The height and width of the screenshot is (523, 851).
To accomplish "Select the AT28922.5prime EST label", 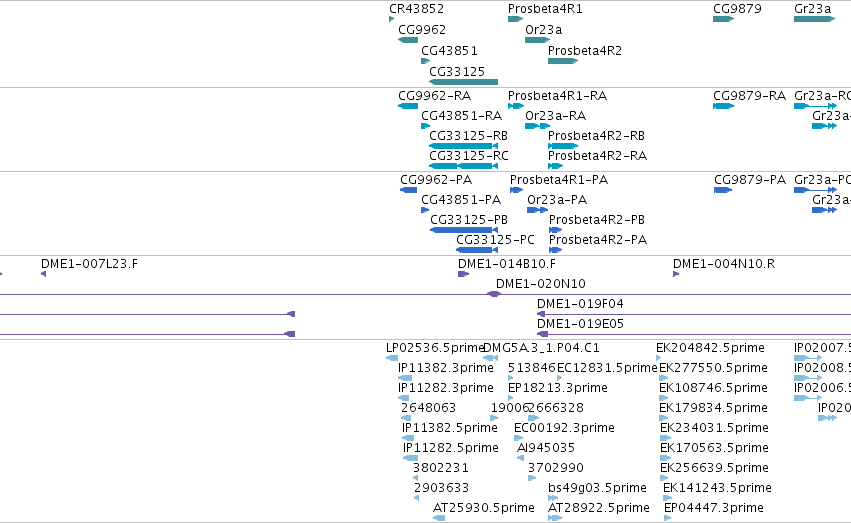I will (599, 509).
